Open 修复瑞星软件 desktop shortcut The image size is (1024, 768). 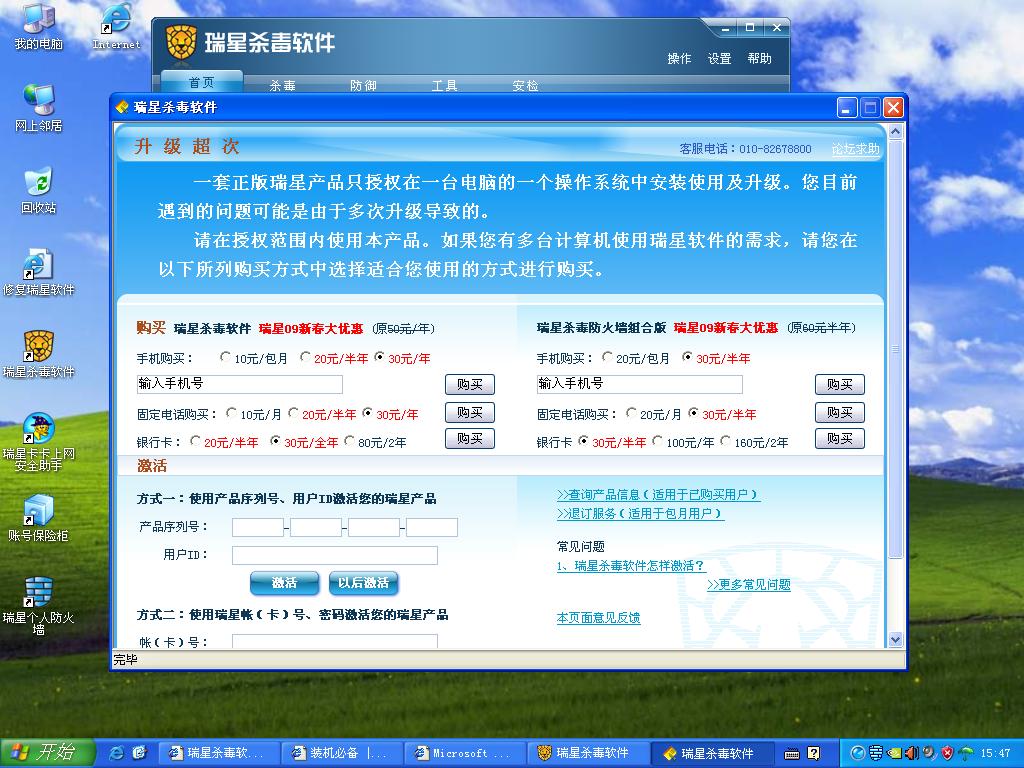pos(39,273)
